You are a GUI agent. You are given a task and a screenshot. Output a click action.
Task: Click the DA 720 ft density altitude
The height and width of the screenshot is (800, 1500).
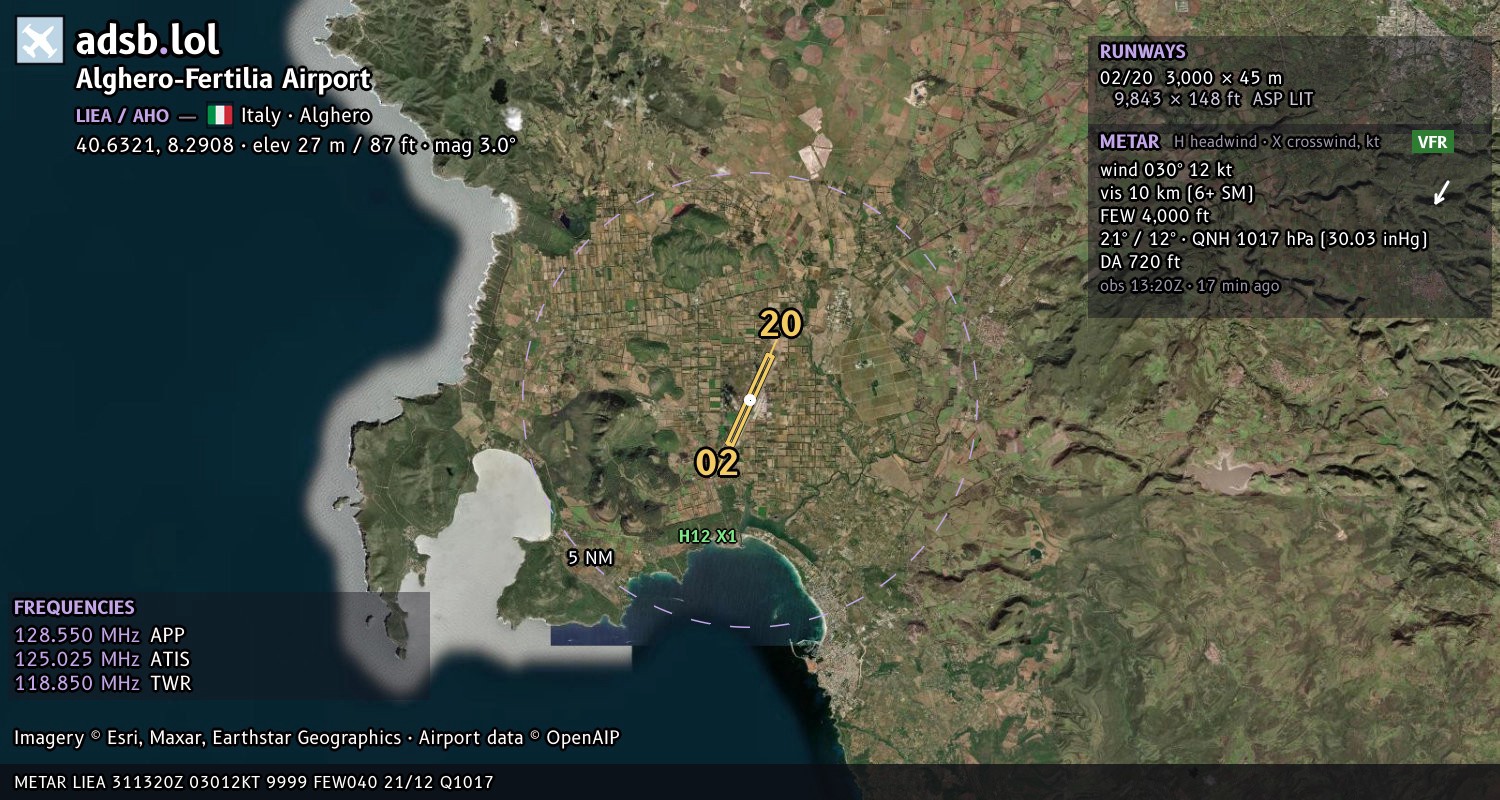point(1140,262)
